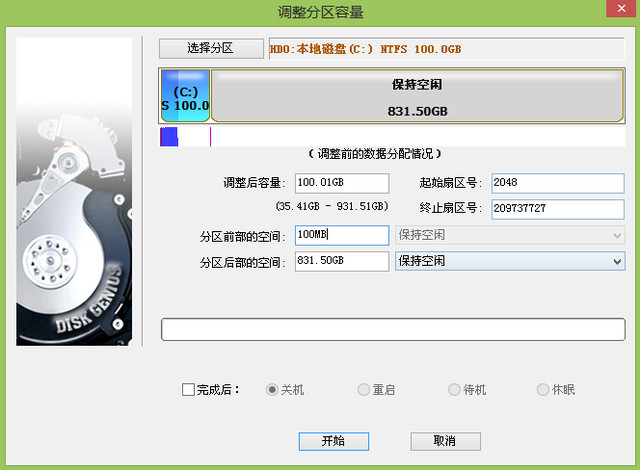This screenshot has width=640, height=470.
Task: Click the purple partition boundary marker
Action: coord(210,137)
